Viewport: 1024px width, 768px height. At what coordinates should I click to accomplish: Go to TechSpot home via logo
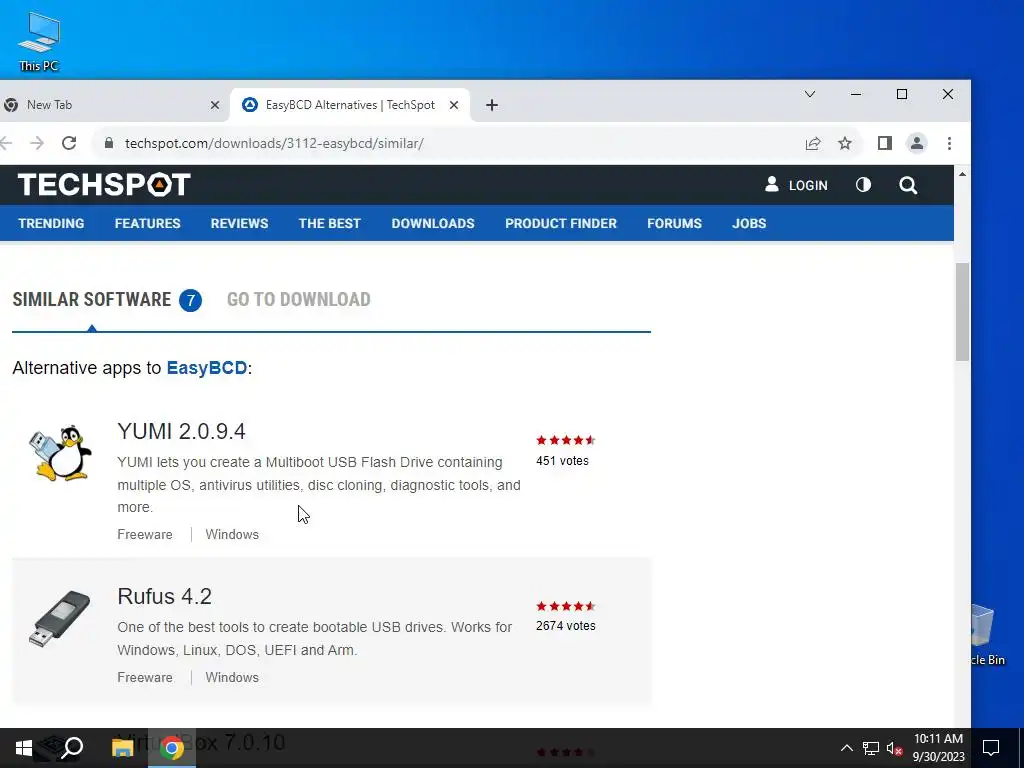coord(104,185)
